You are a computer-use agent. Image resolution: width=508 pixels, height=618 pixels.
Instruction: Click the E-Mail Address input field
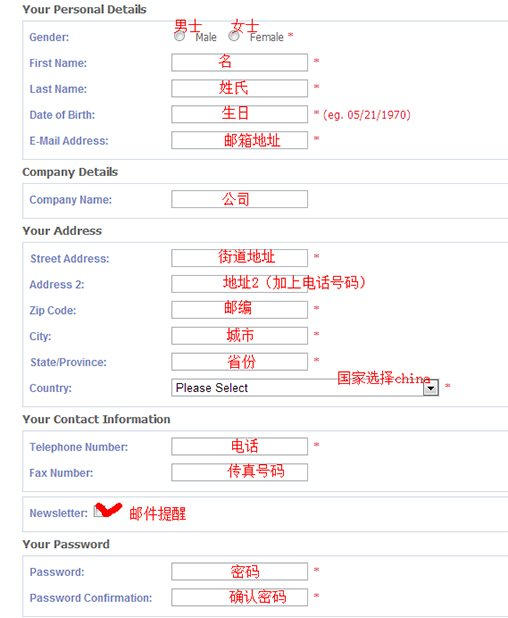click(x=240, y=140)
